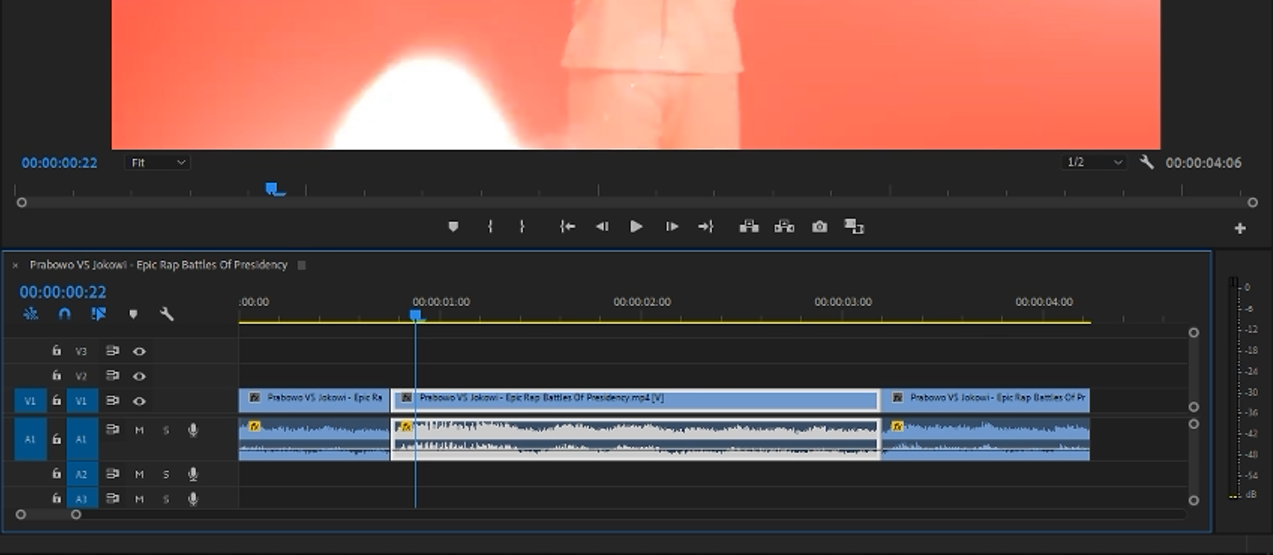Toggle the V1 track targeting button

coord(82,401)
